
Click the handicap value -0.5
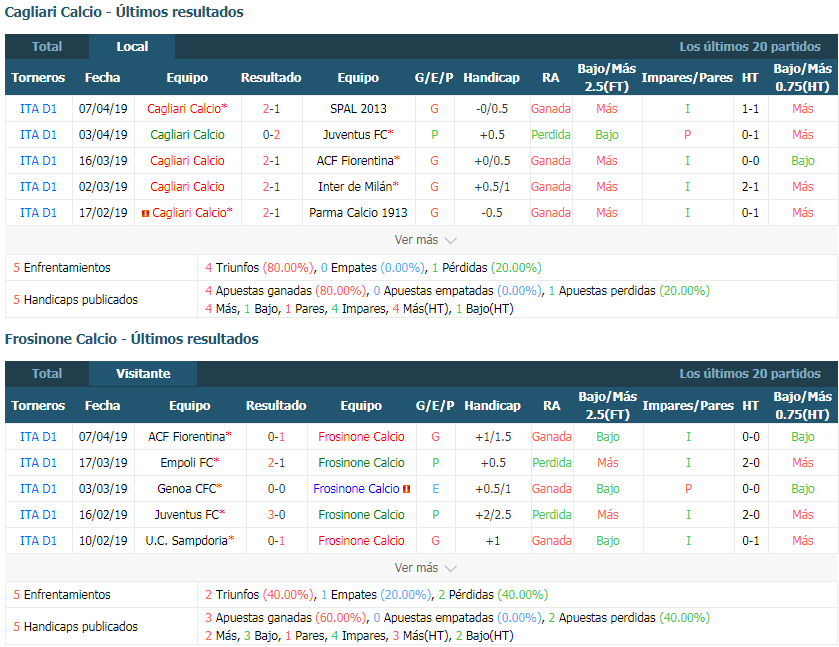pyautogui.click(x=492, y=212)
